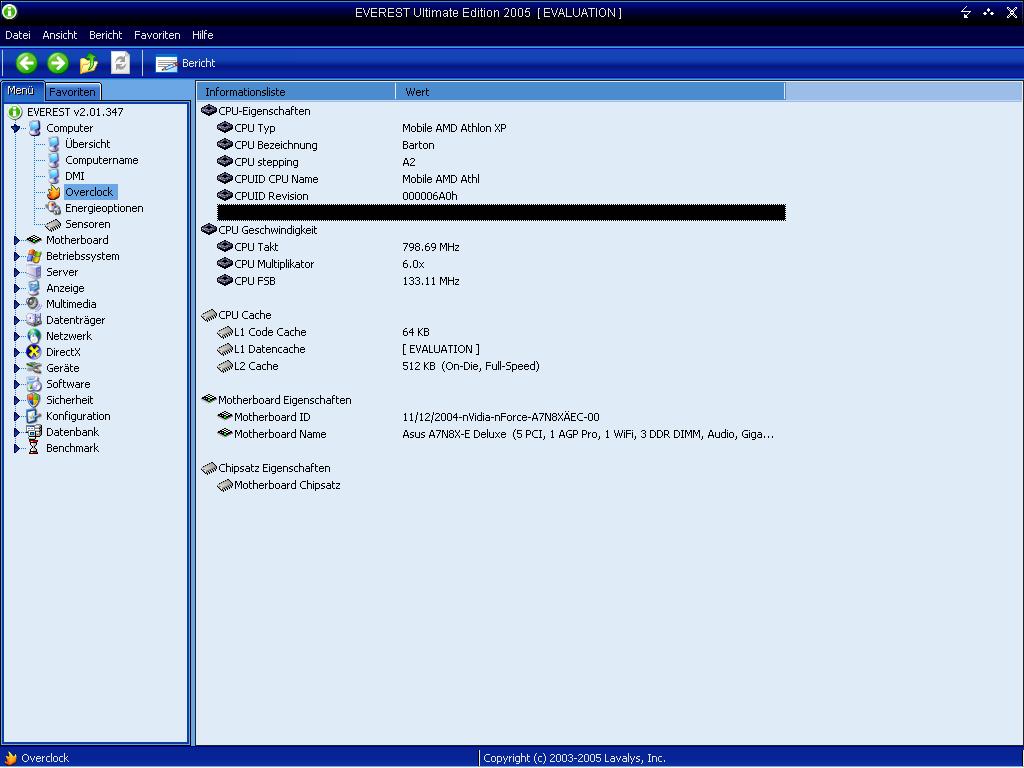Collapse the Computer tree node
Image resolution: width=1024 pixels, height=768 pixels.
click(16, 128)
